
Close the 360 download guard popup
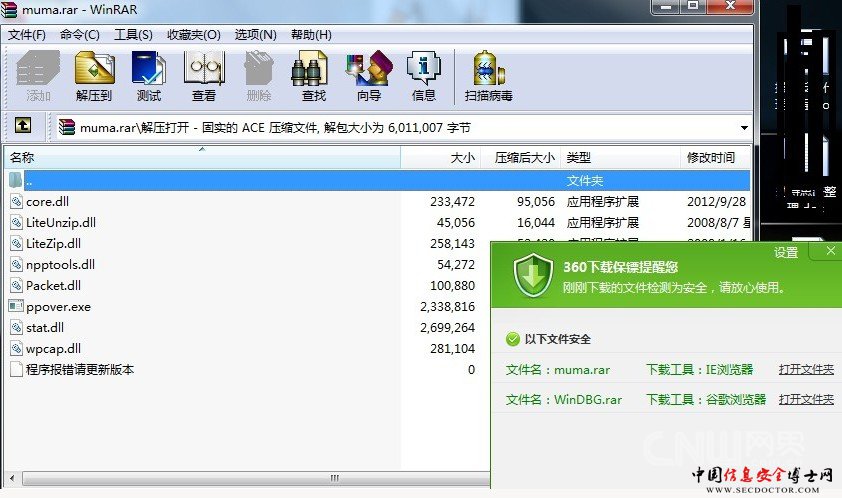coord(830,250)
